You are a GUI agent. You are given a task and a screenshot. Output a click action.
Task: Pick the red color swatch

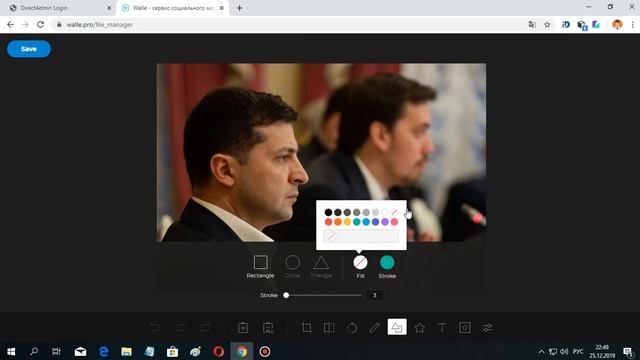(328, 222)
